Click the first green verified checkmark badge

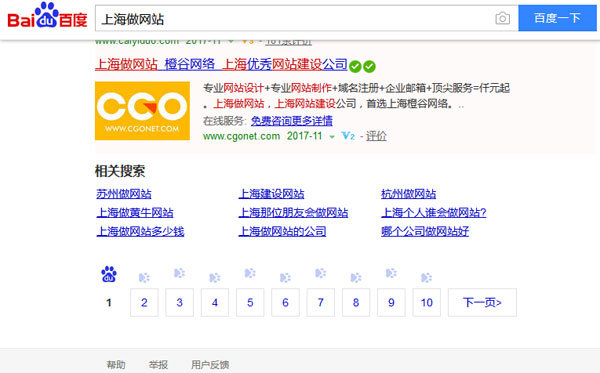tap(355, 67)
